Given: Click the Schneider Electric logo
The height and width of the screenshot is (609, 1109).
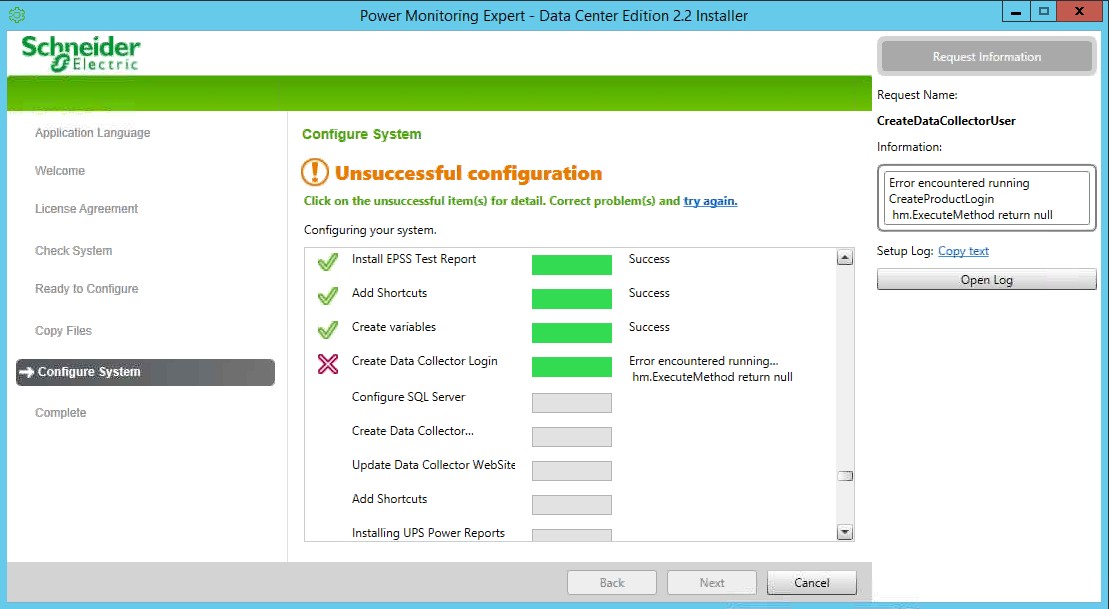Looking at the screenshot, I should (x=81, y=54).
